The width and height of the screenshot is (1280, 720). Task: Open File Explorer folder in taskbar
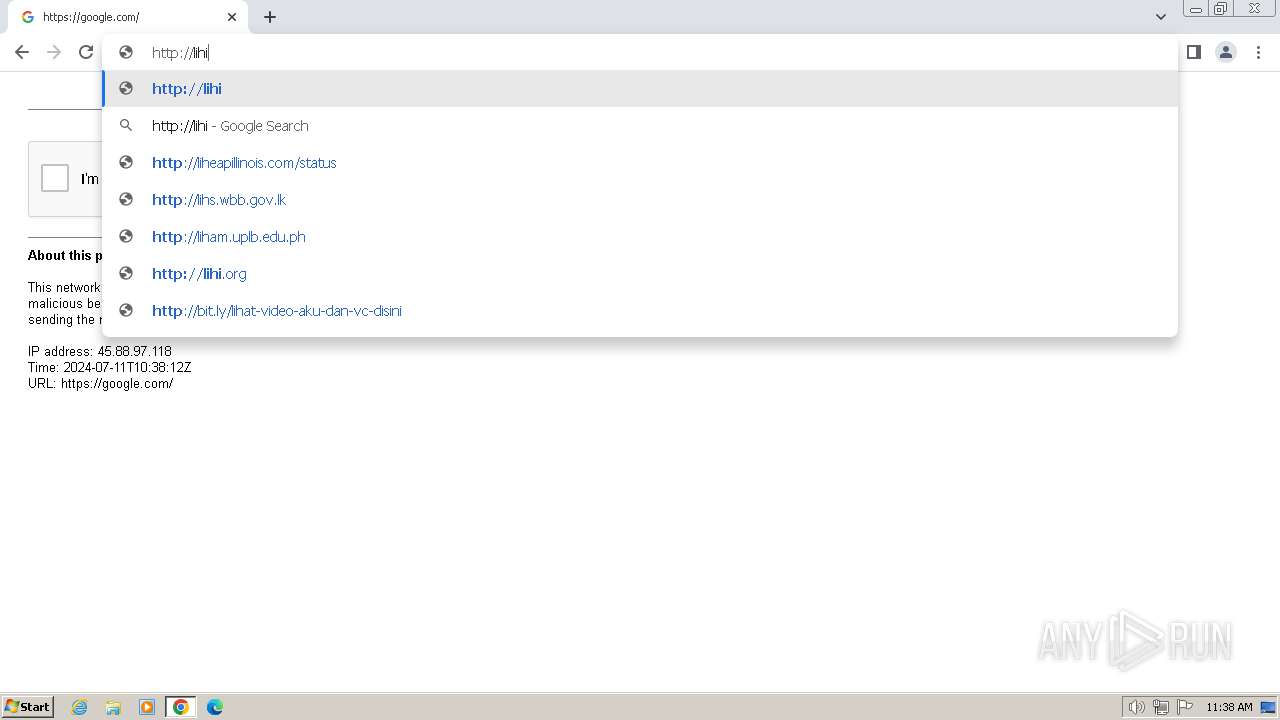[x=113, y=707]
